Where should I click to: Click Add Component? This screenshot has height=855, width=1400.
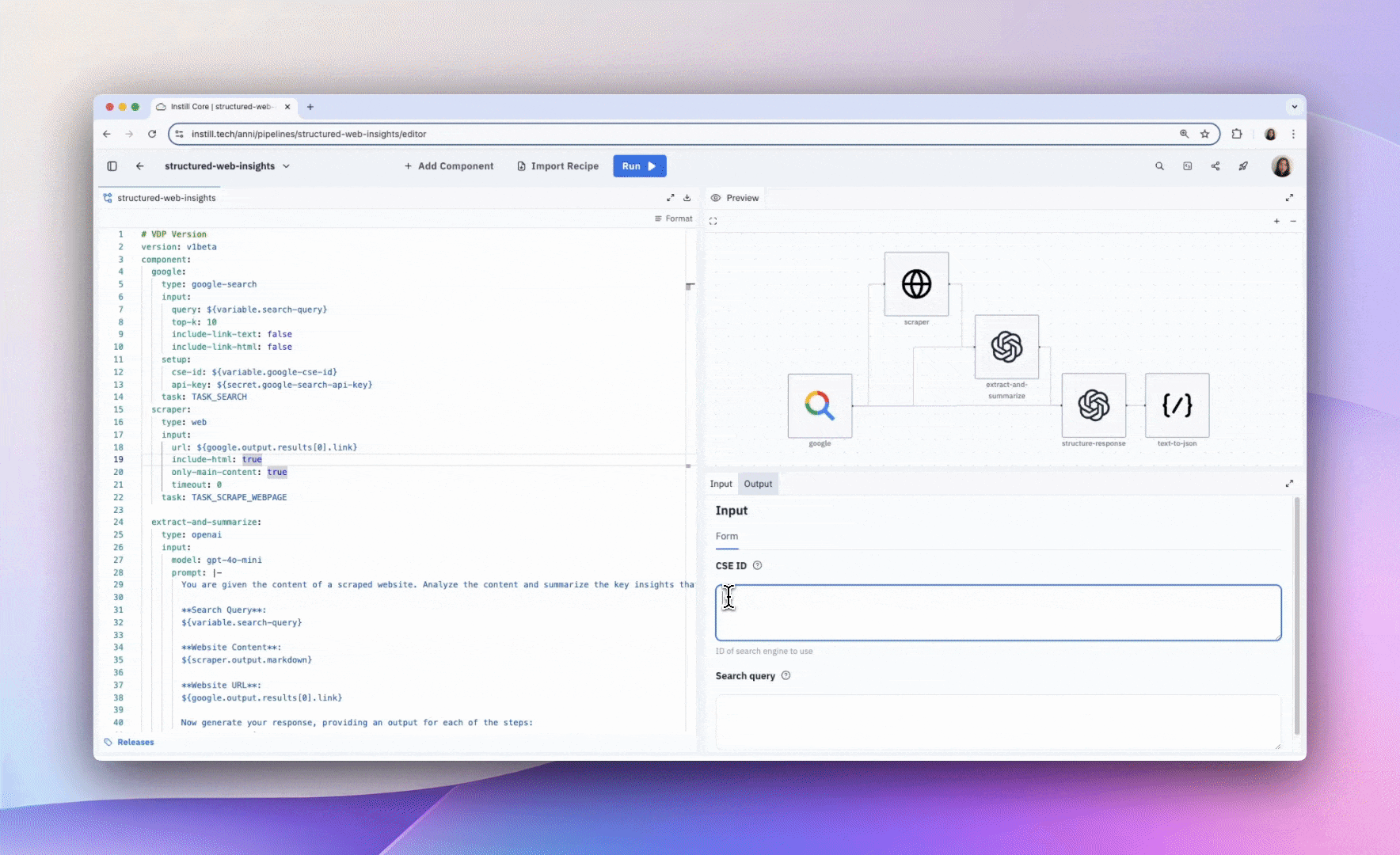[449, 166]
